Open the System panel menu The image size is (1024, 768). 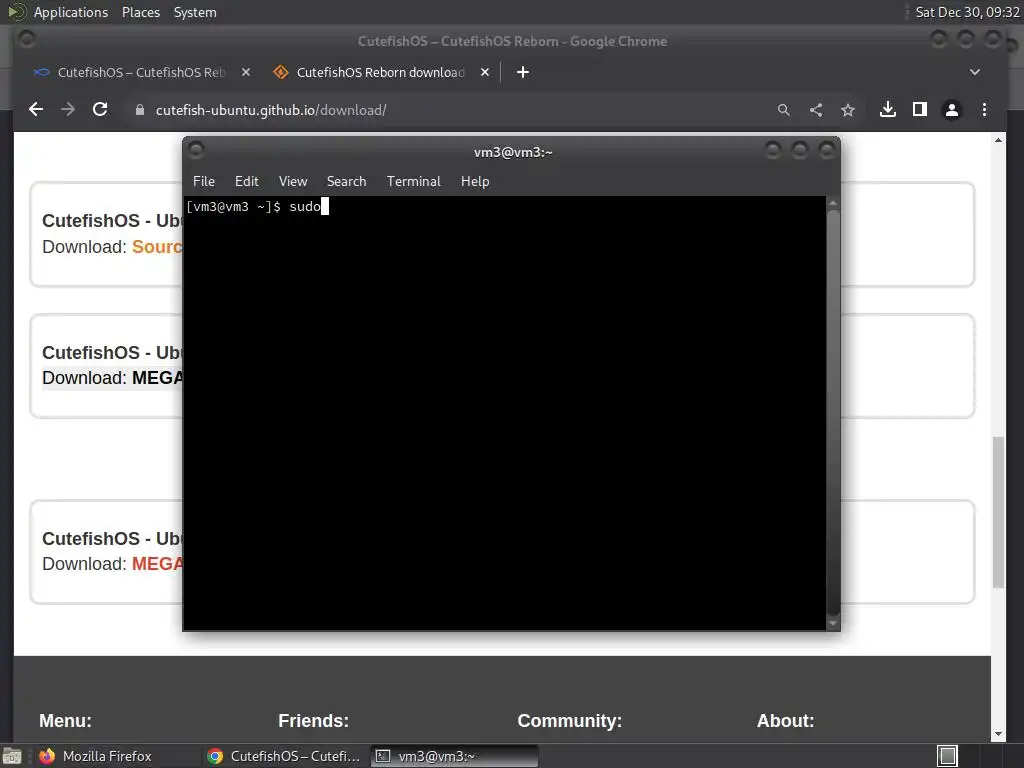pyautogui.click(x=195, y=12)
